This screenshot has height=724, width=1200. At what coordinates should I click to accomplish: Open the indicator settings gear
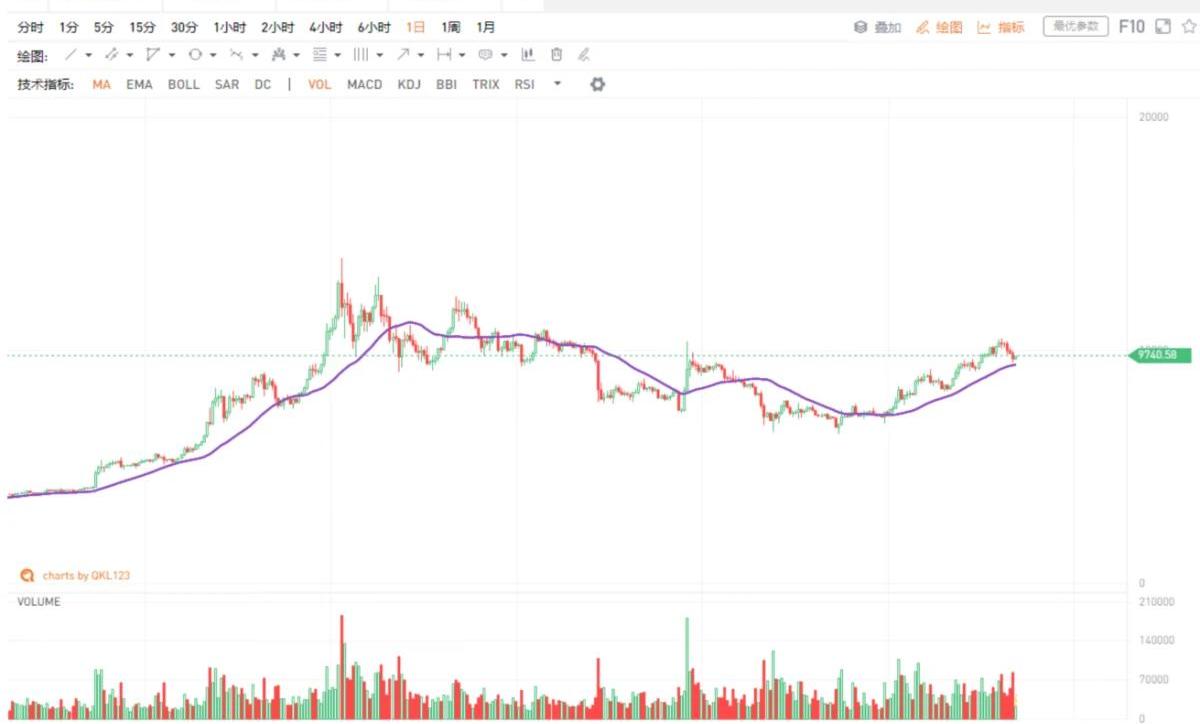pyautogui.click(x=597, y=85)
